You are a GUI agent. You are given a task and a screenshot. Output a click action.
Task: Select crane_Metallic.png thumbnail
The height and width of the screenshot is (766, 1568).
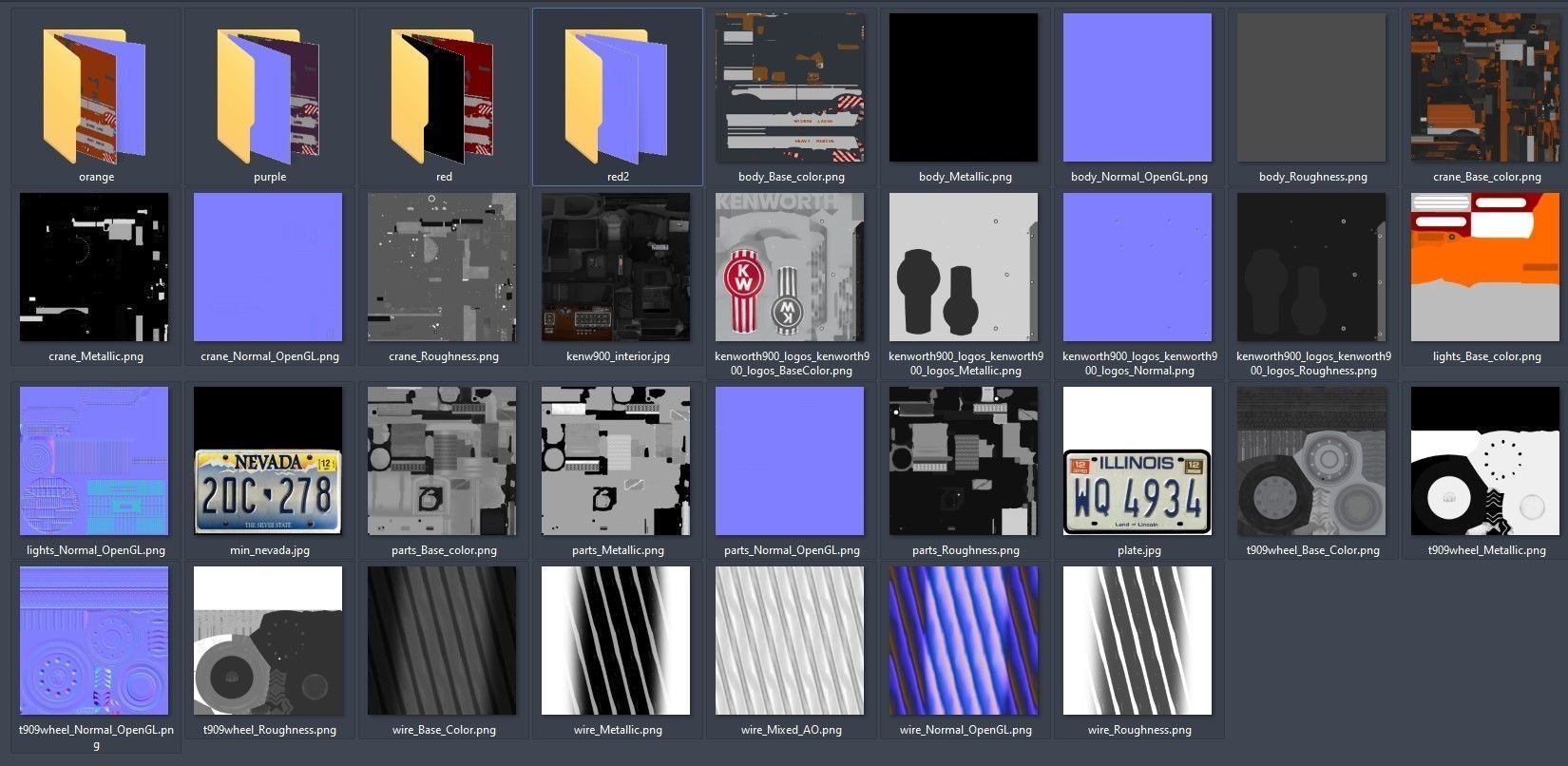tap(94, 267)
